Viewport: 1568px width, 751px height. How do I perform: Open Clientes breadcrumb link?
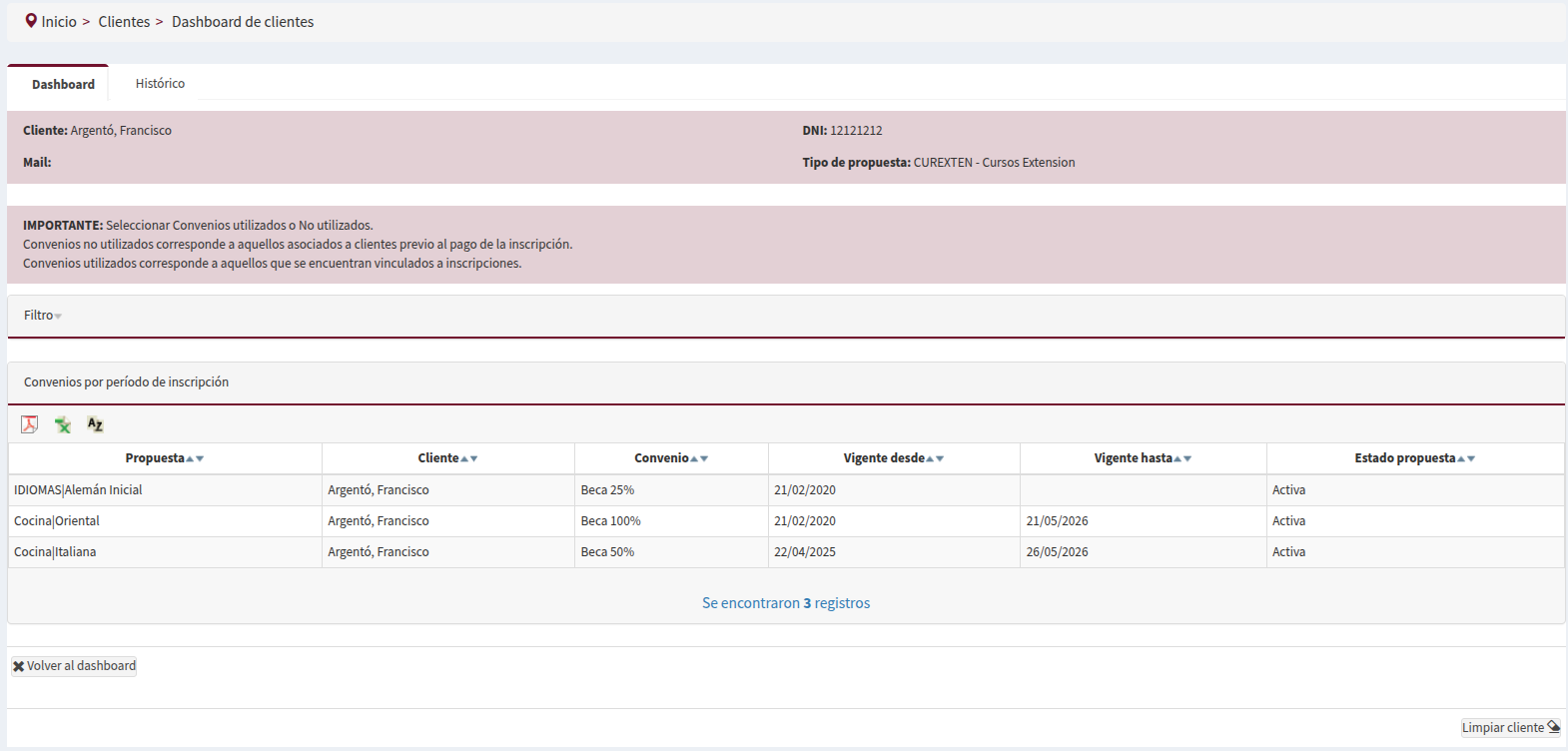point(124,22)
